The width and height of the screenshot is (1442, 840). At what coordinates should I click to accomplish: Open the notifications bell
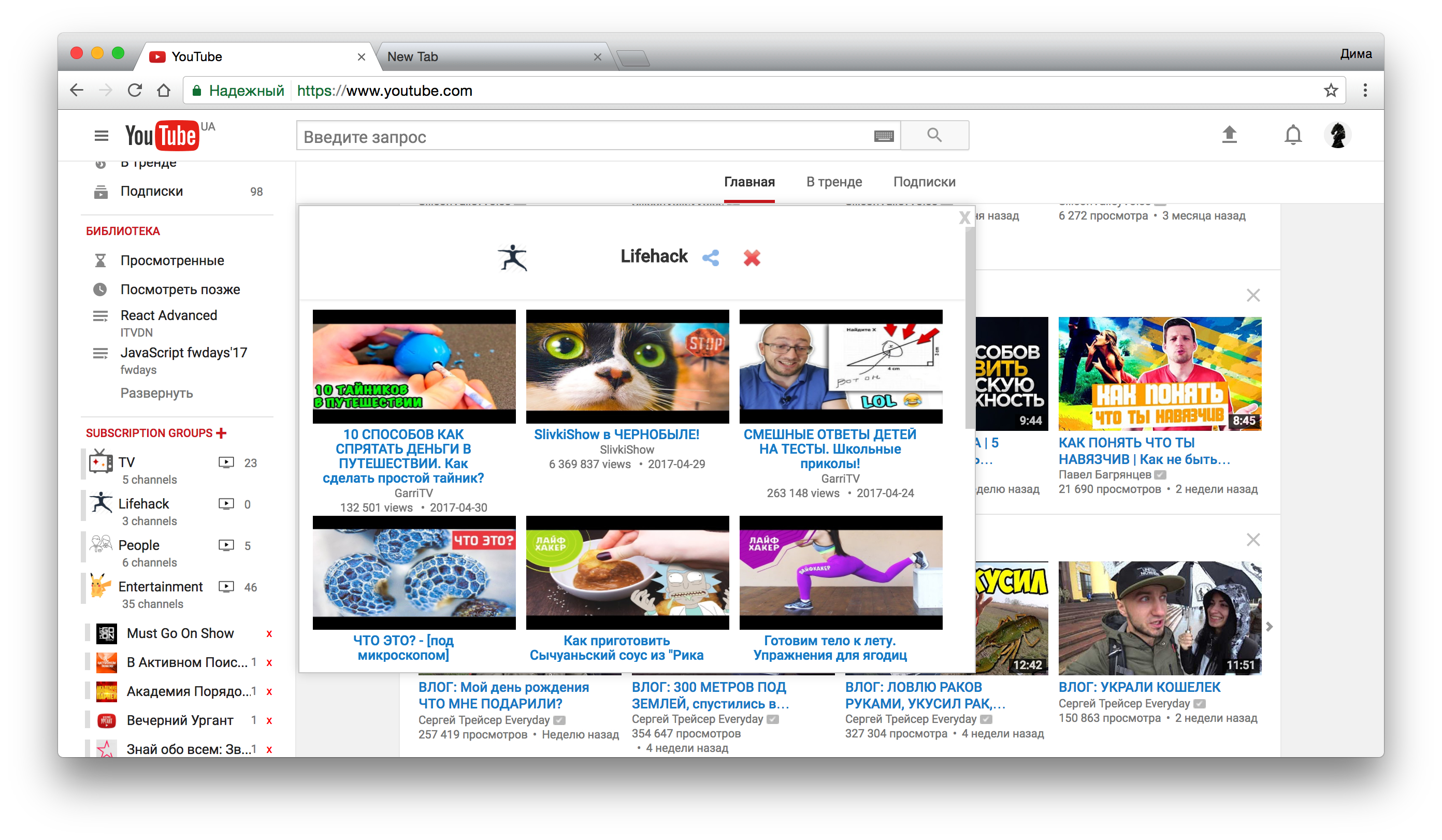click(1293, 135)
